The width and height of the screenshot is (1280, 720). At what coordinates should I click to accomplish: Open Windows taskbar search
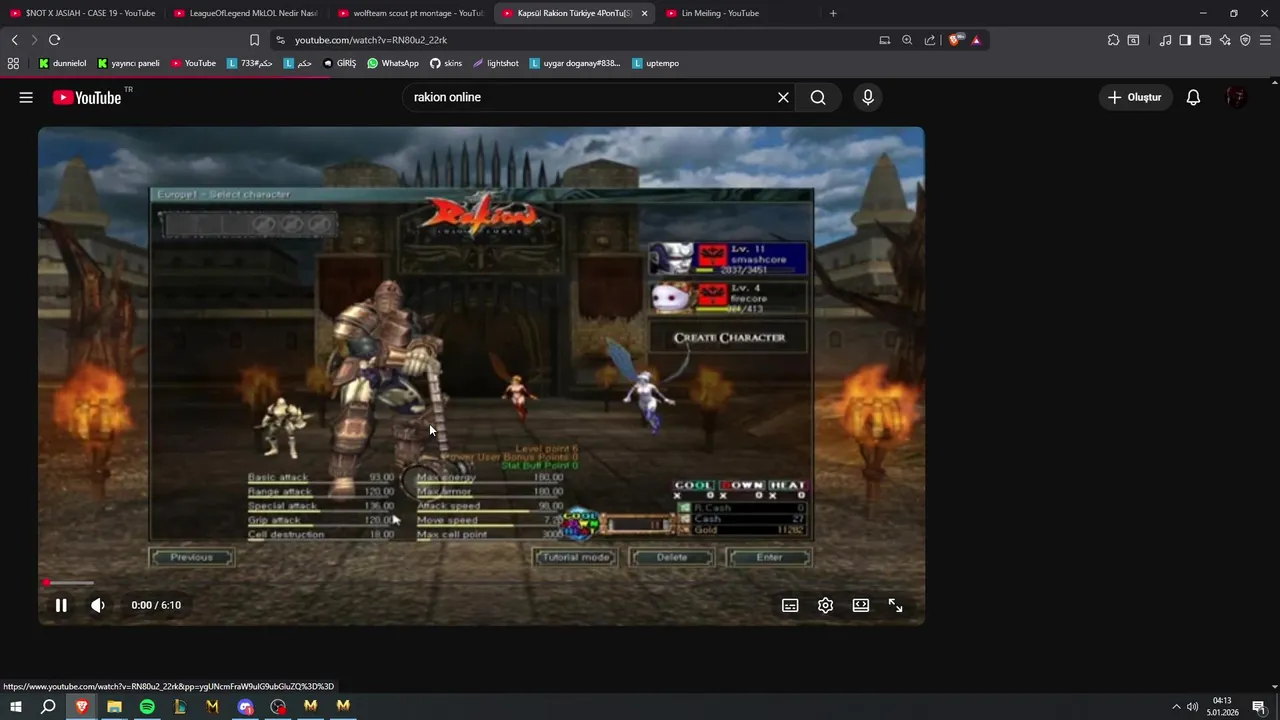coord(48,706)
